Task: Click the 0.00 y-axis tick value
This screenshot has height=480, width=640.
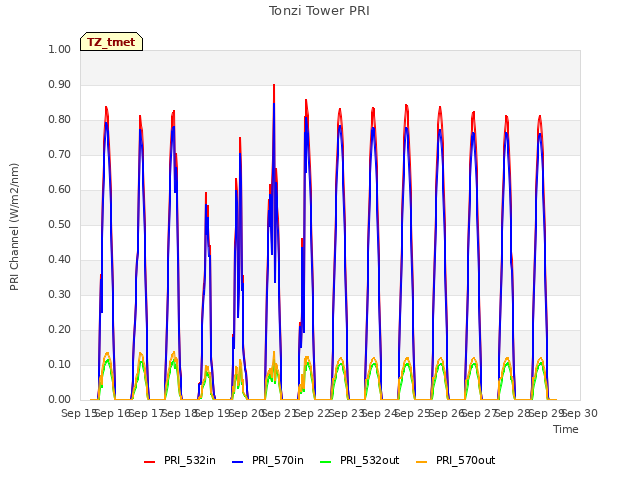Action: pos(60,400)
